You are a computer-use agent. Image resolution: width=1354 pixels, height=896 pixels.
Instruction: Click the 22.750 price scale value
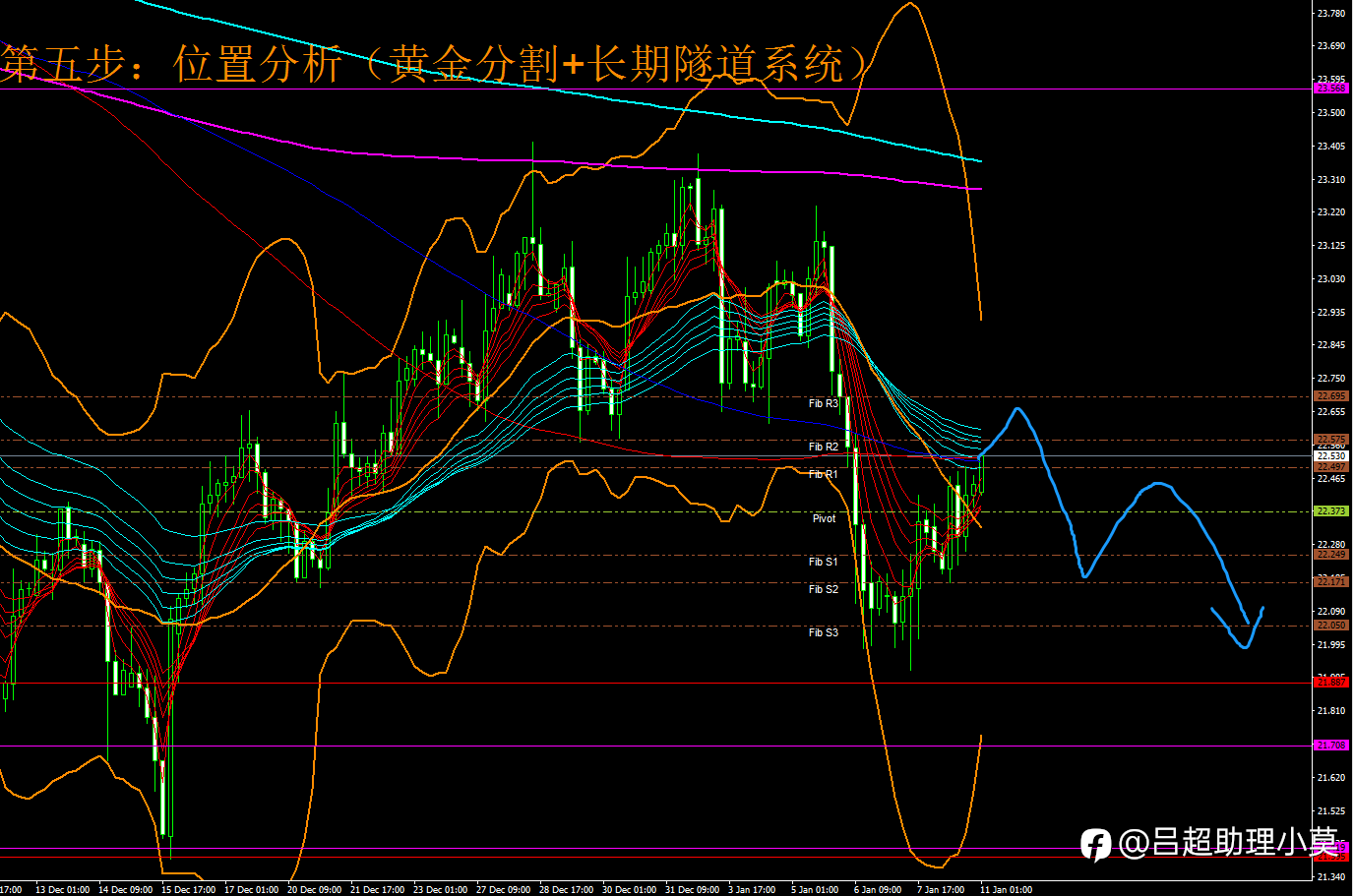pos(1331,379)
